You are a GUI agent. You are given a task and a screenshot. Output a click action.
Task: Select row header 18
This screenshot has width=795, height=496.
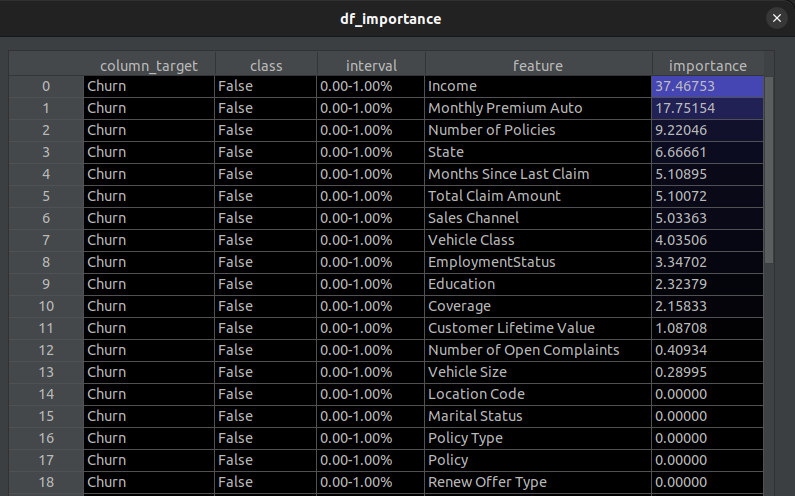46,482
